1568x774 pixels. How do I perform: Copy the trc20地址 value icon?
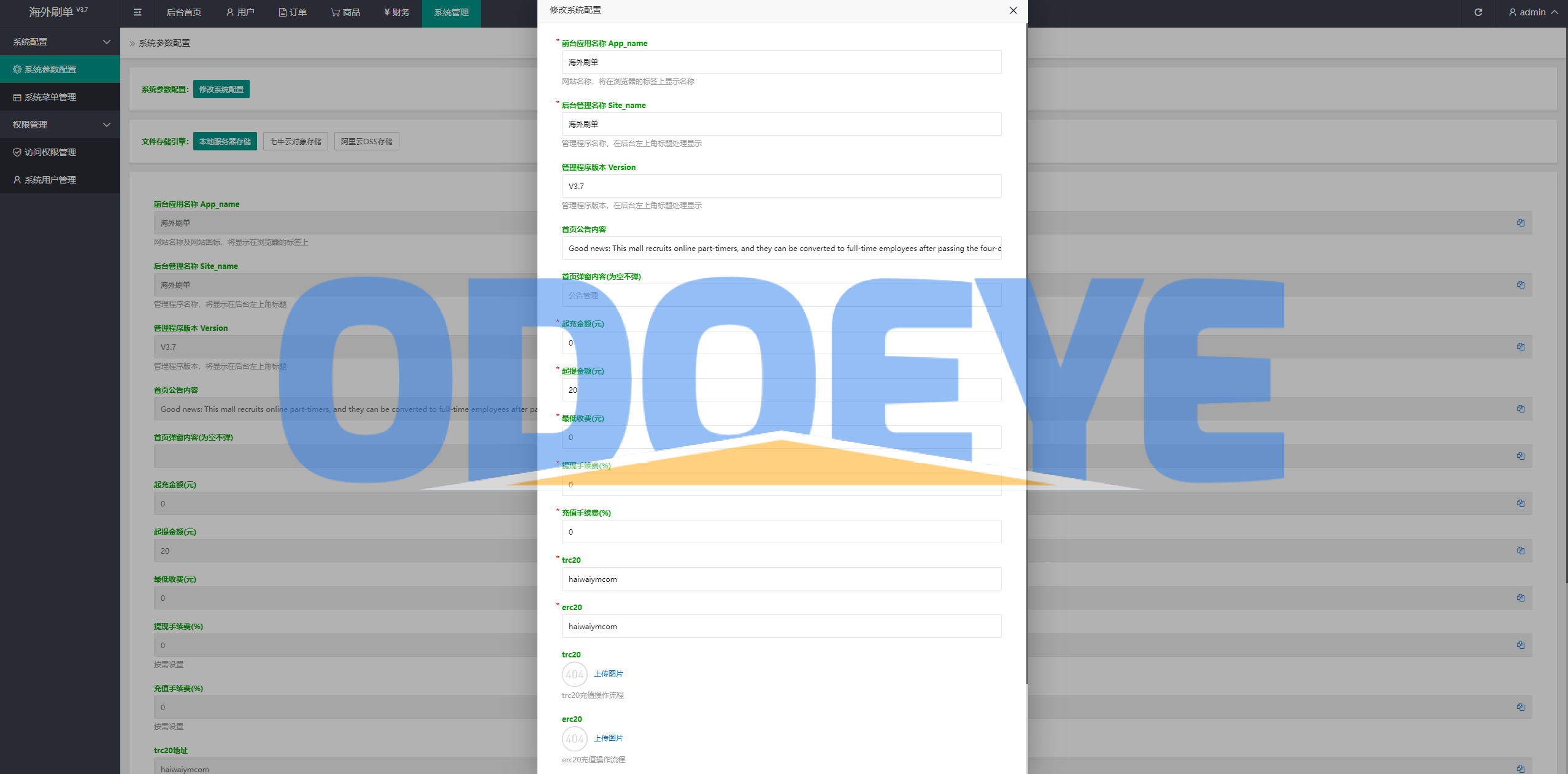(x=1521, y=769)
